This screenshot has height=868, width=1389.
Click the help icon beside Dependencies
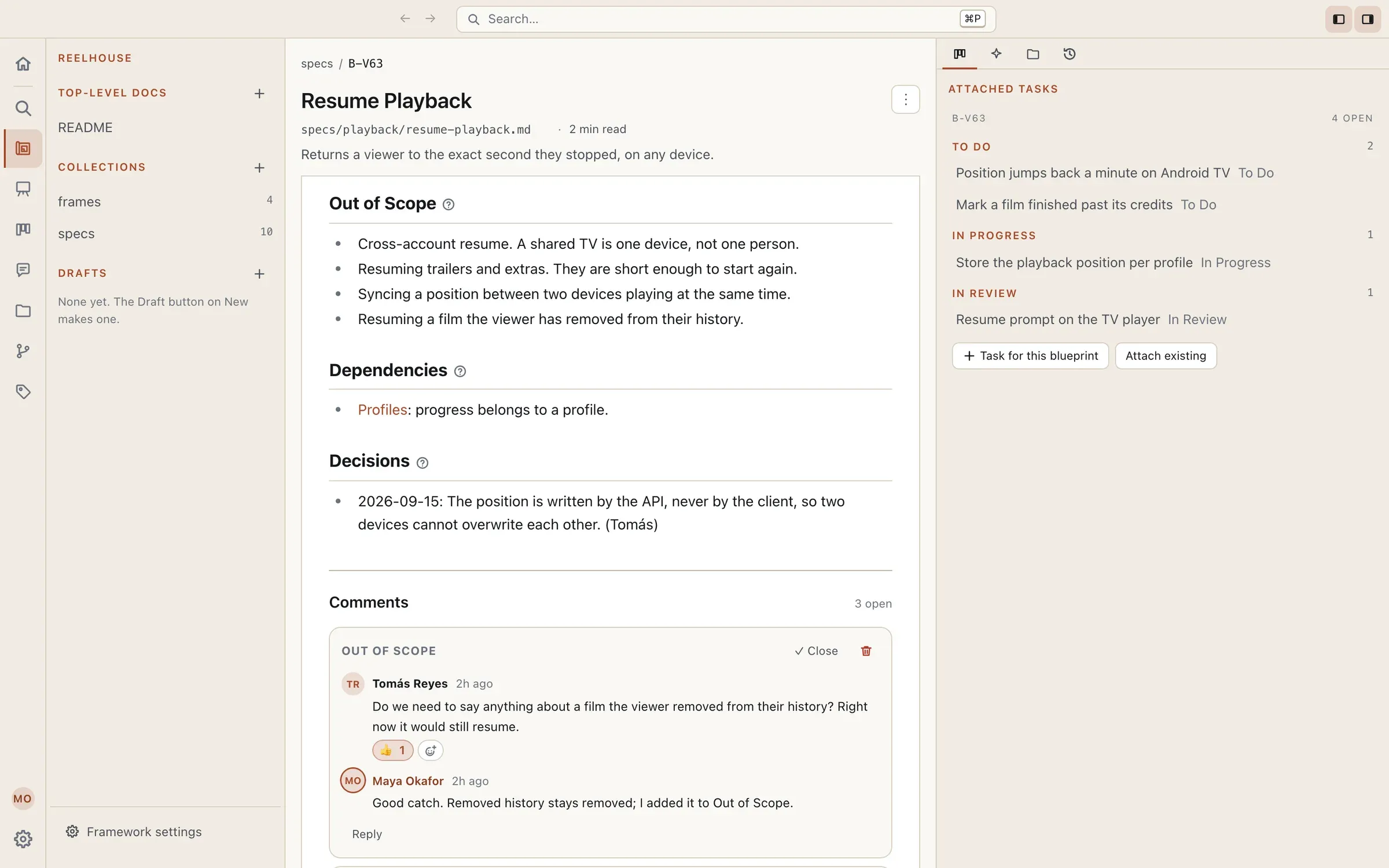pyautogui.click(x=460, y=372)
